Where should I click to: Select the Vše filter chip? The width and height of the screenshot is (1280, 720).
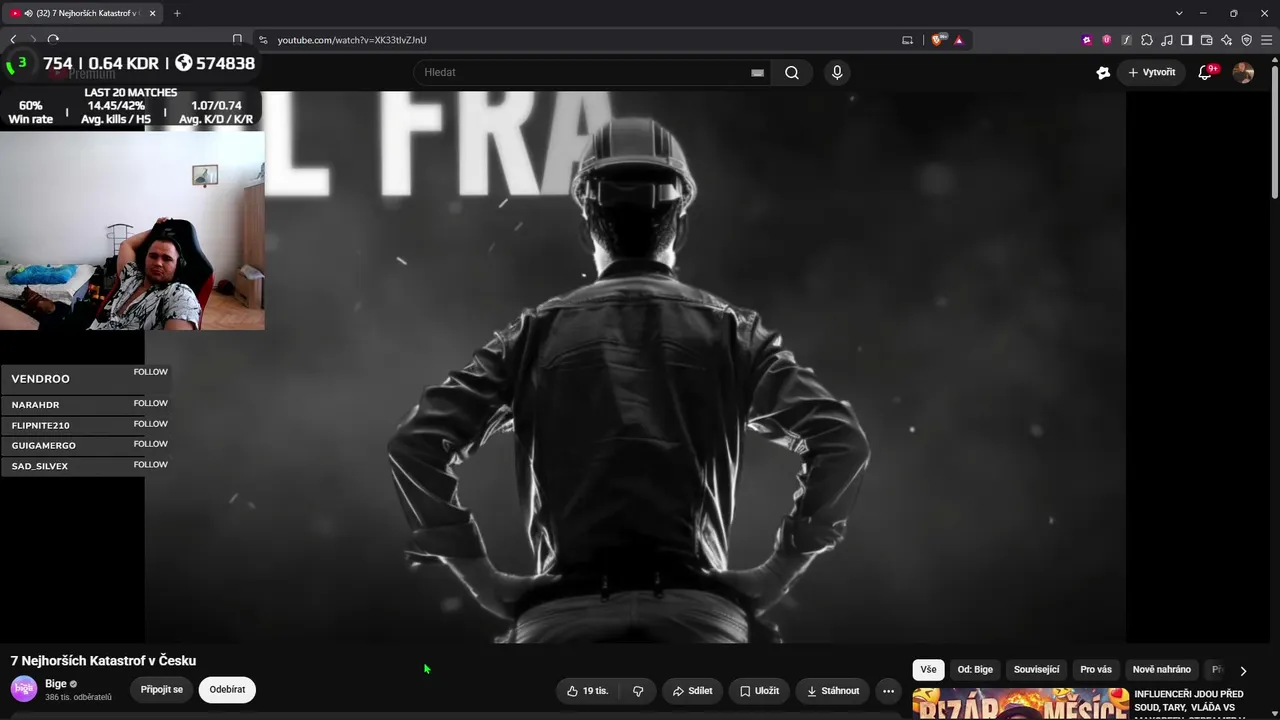pyautogui.click(x=928, y=670)
